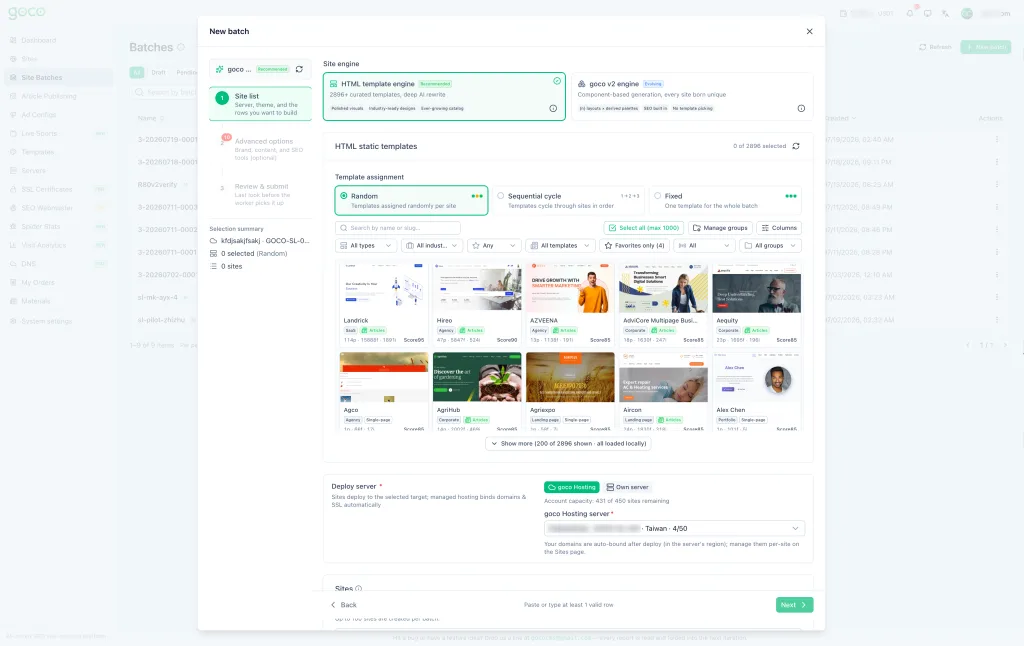Viewport: 1024px width, 646px height.
Task: Switch deploy target to Own server
Action: [x=627, y=487]
